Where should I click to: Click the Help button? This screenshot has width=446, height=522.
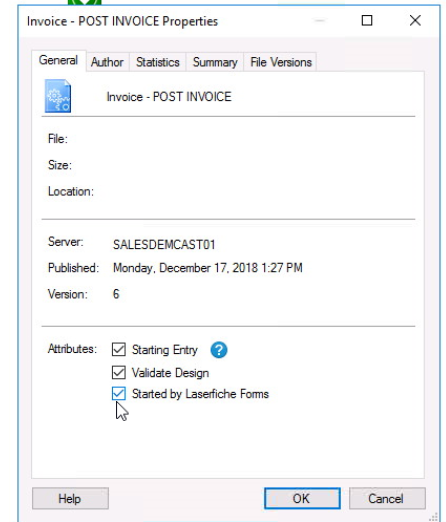point(70,498)
